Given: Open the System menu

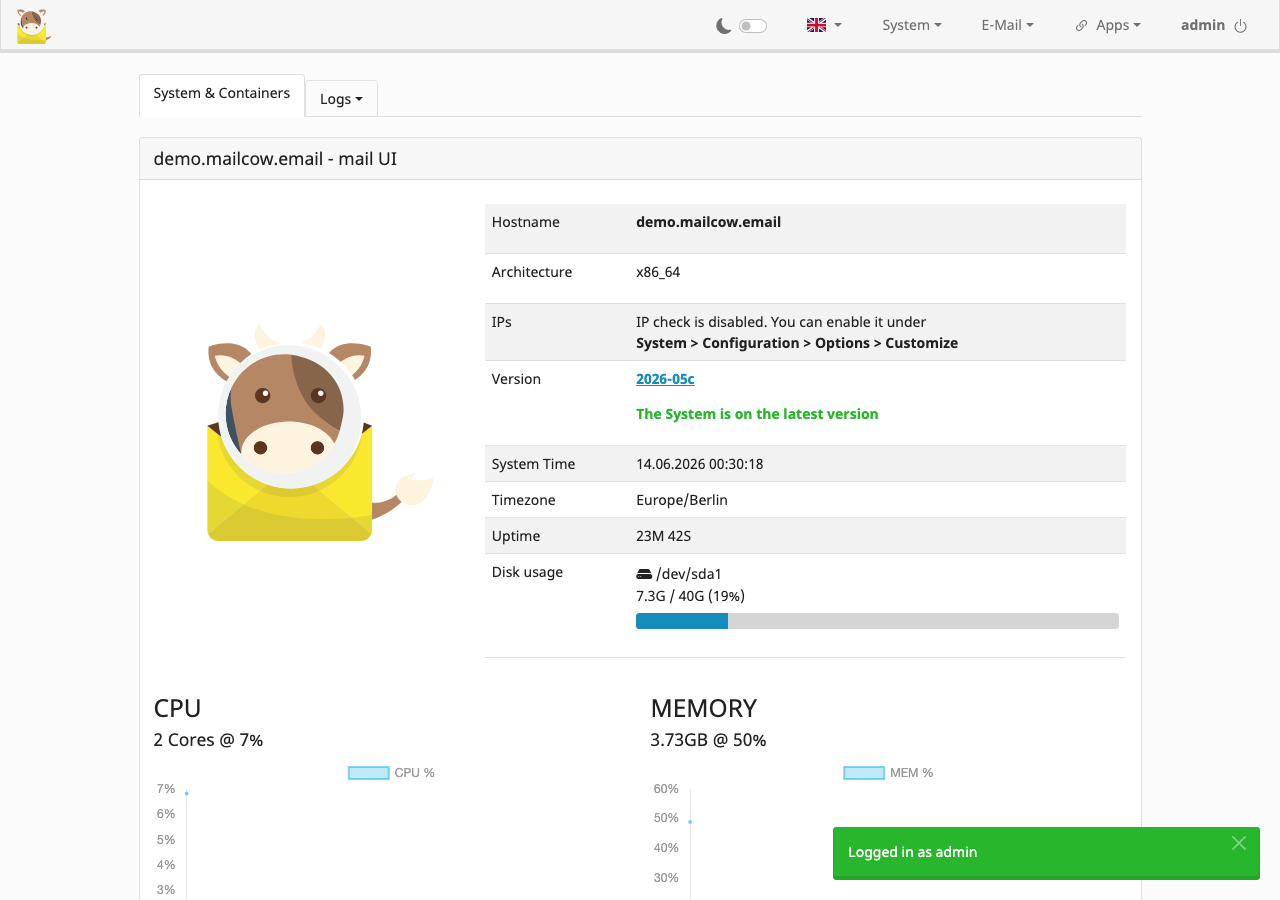Looking at the screenshot, I should pos(912,25).
